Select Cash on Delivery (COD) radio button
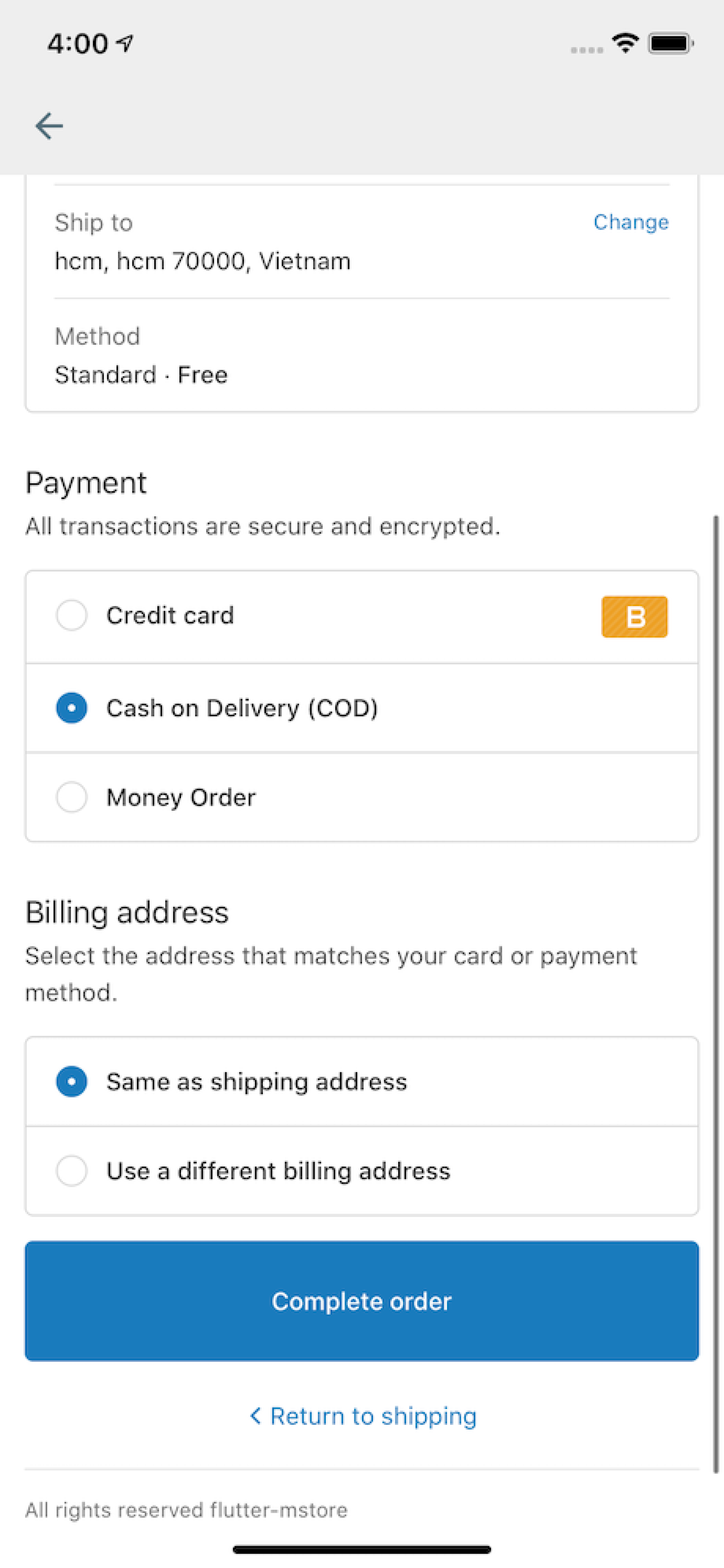The width and height of the screenshot is (724, 1568). (72, 708)
